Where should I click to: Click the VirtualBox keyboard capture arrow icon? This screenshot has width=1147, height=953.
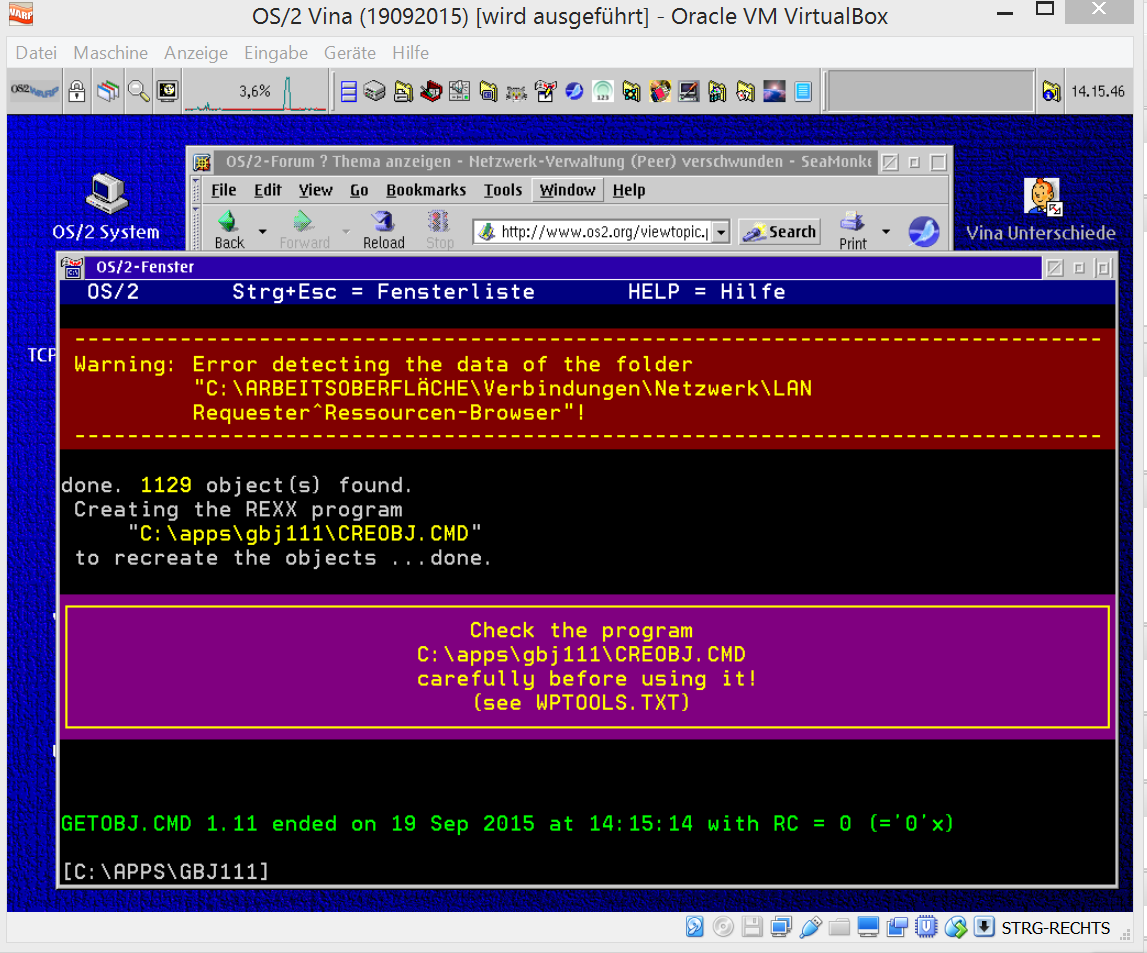pyautogui.click(x=985, y=927)
